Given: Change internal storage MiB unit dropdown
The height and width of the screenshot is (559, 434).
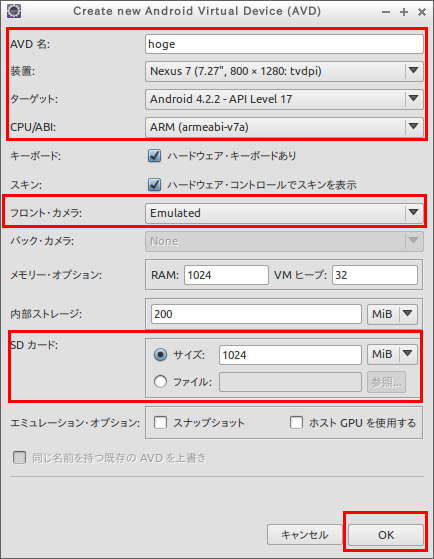Looking at the screenshot, I should coord(392,314).
